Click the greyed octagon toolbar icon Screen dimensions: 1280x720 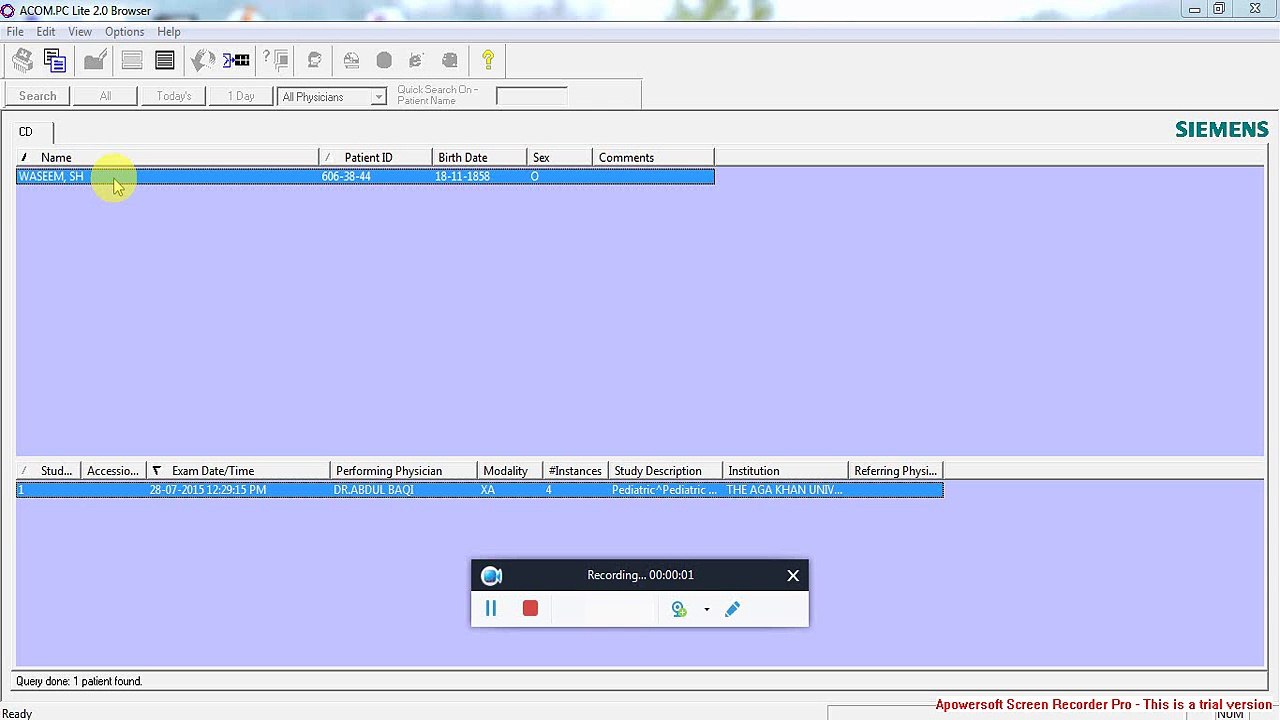click(384, 61)
